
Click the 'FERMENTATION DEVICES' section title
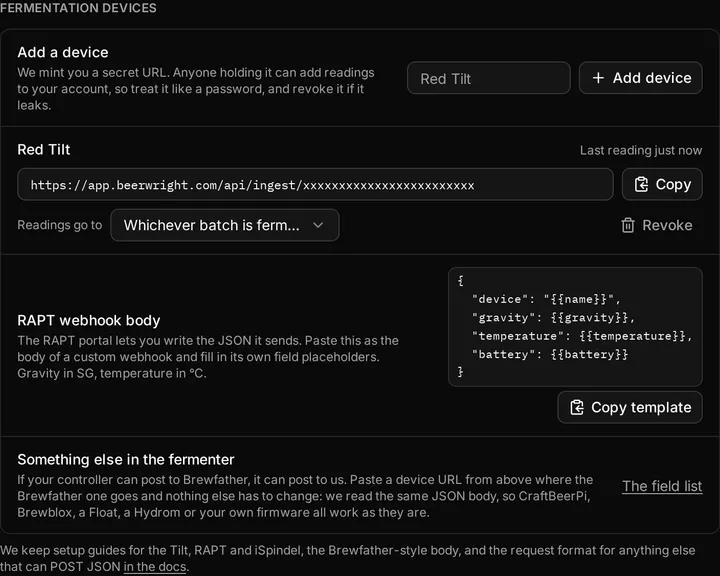click(78, 8)
